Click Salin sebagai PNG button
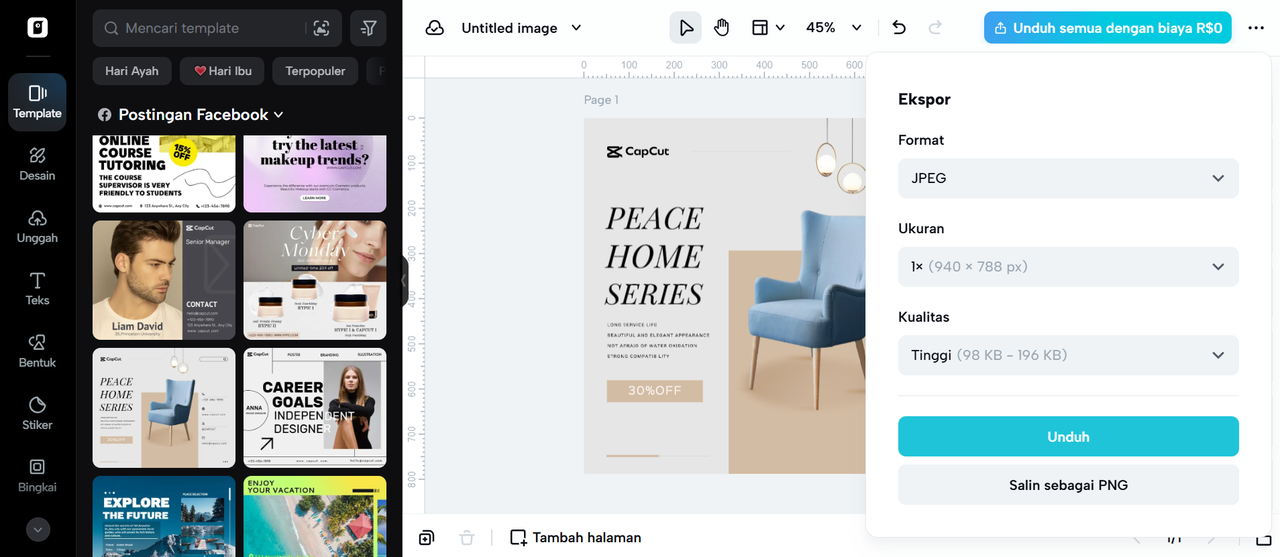 coord(1068,485)
